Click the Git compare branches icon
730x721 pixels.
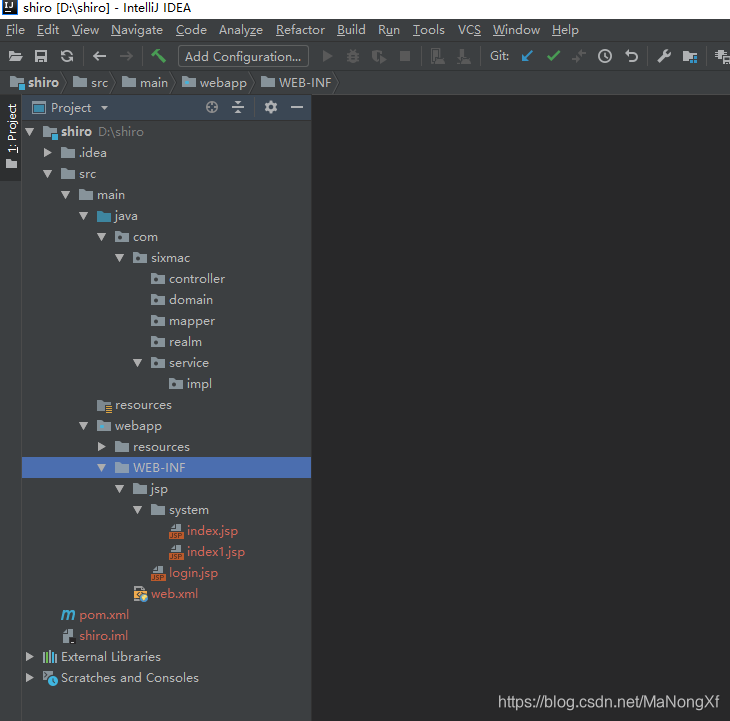tap(579, 56)
